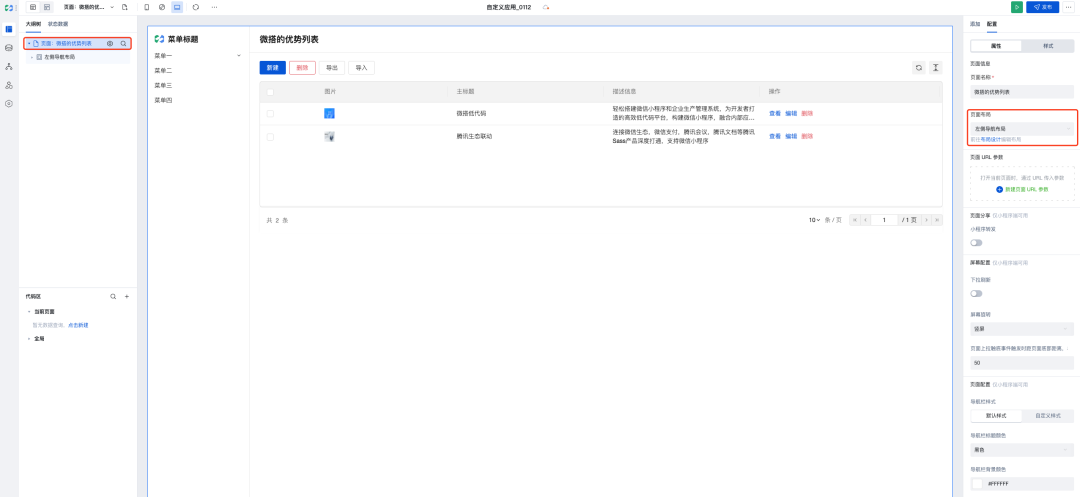Select the second layout icon in the top toolbar
Screen dimensions: 1080x497
(47, 7)
